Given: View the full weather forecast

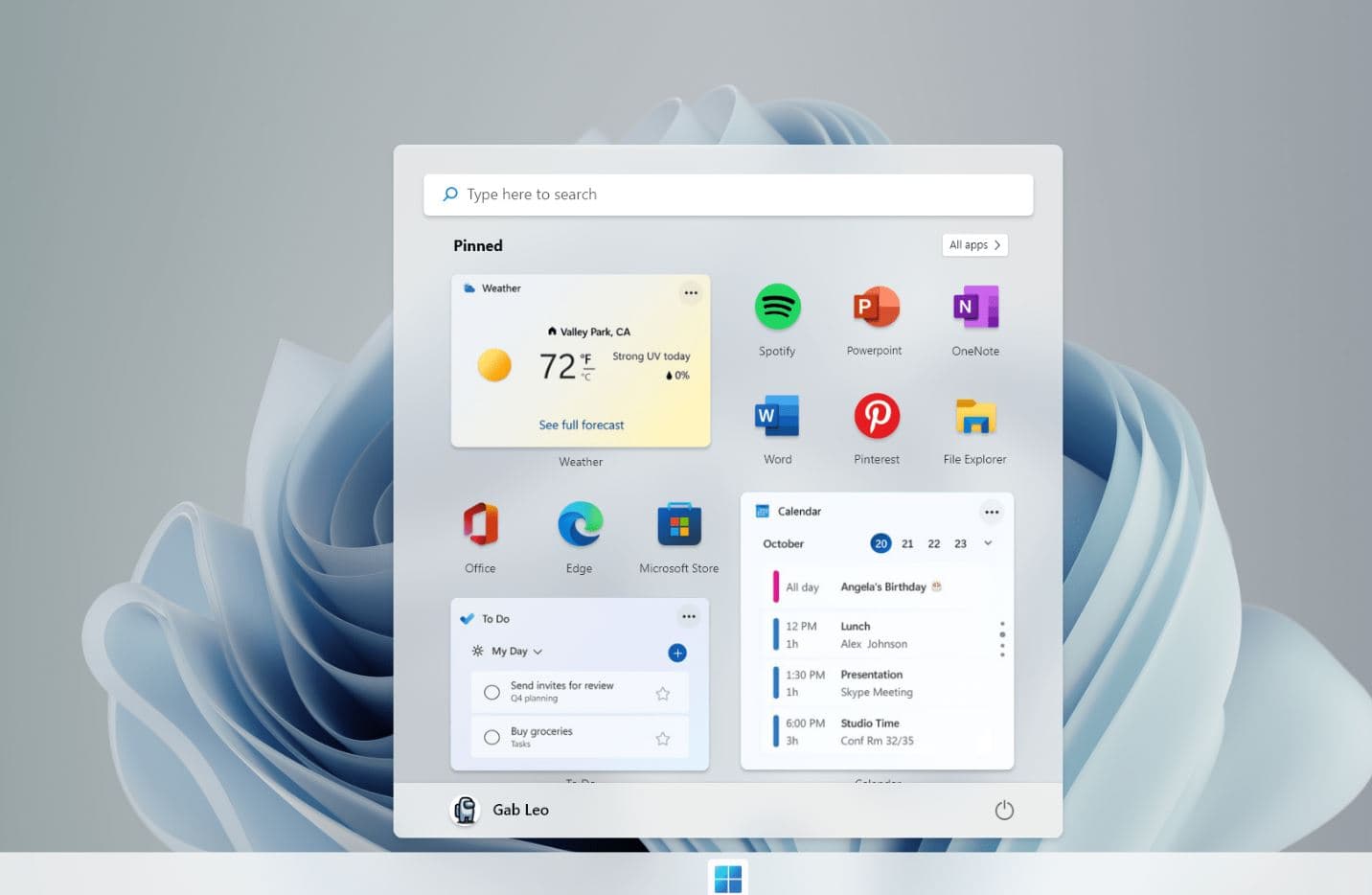Looking at the screenshot, I should click(581, 425).
